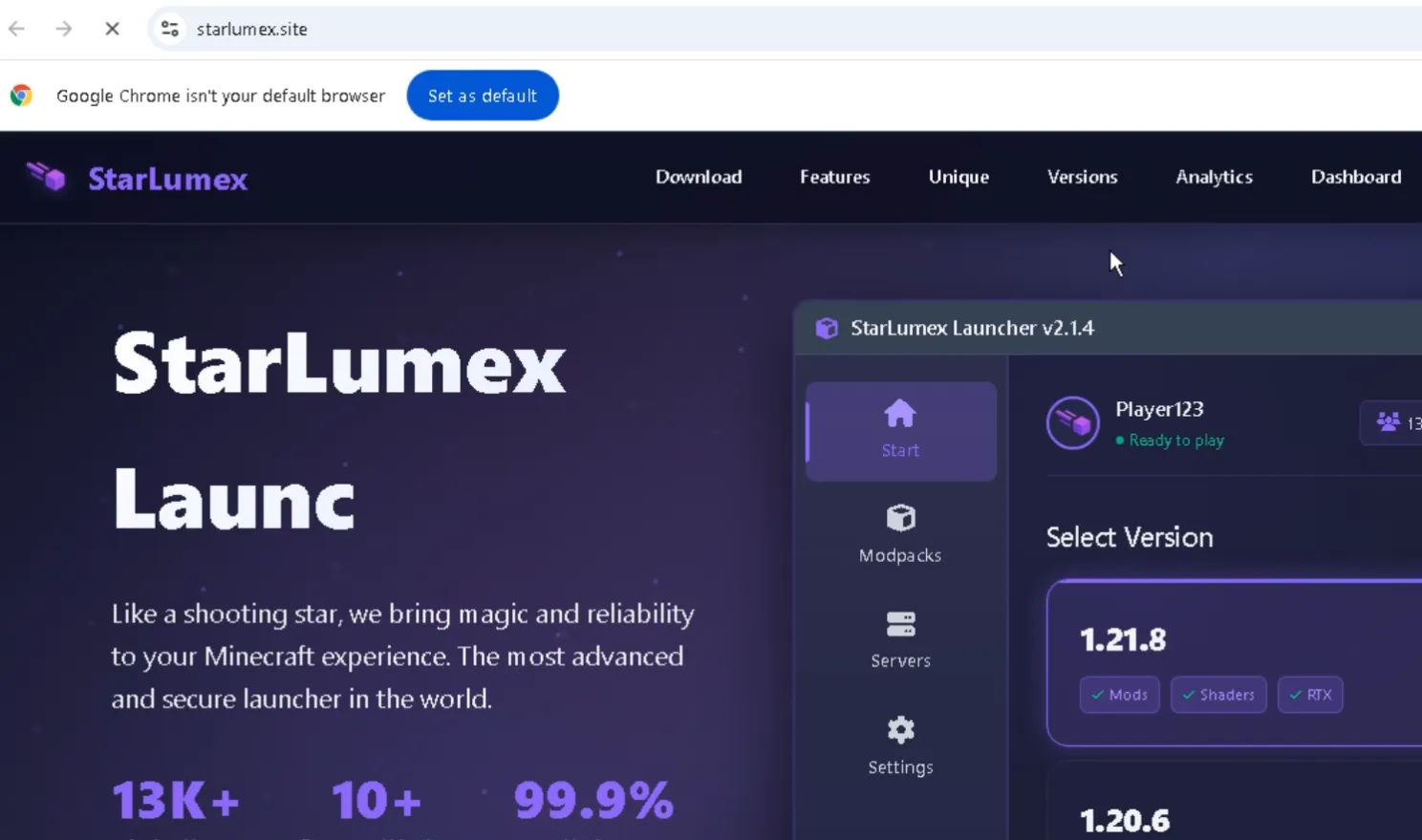
Task: Stop page loading with X button
Action: tap(112, 29)
